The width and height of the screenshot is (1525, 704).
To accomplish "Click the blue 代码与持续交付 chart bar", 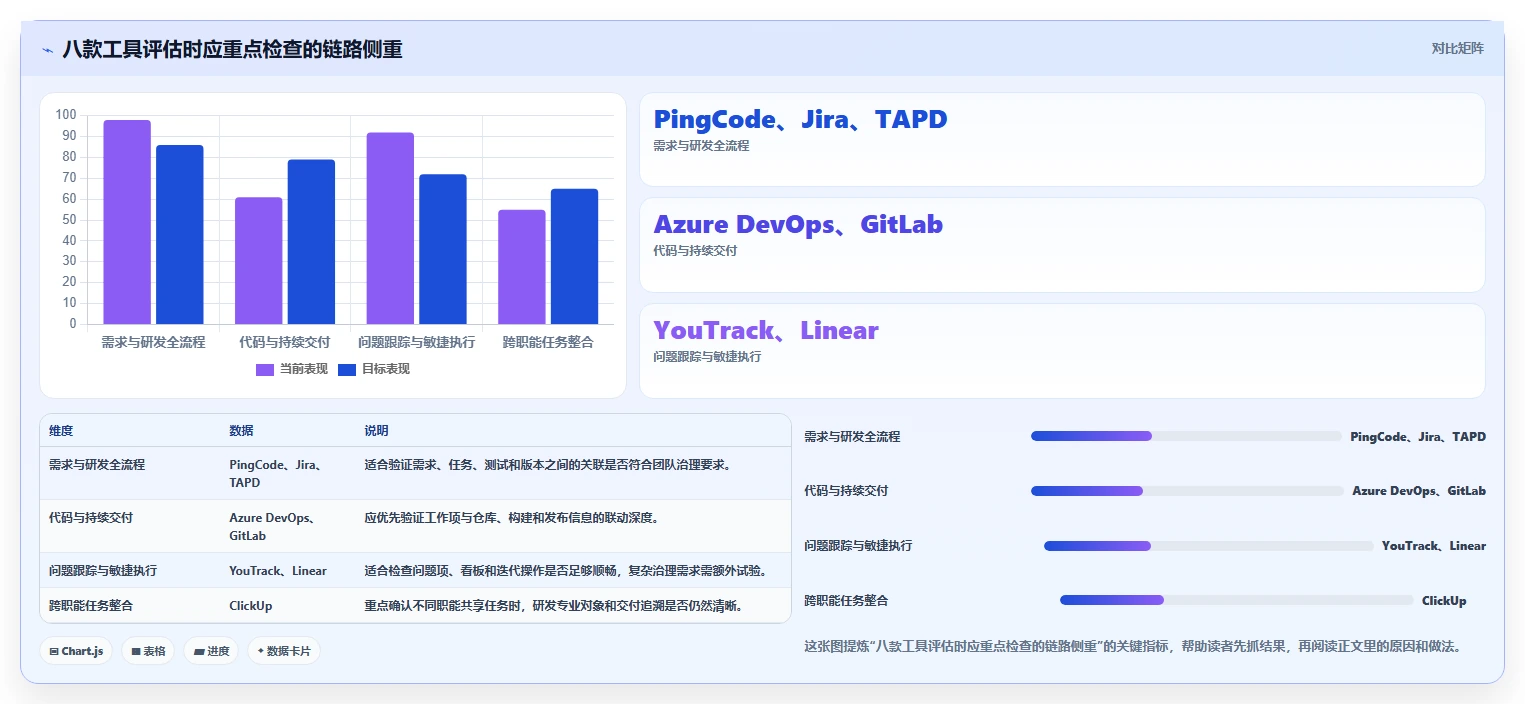I will coord(311,242).
